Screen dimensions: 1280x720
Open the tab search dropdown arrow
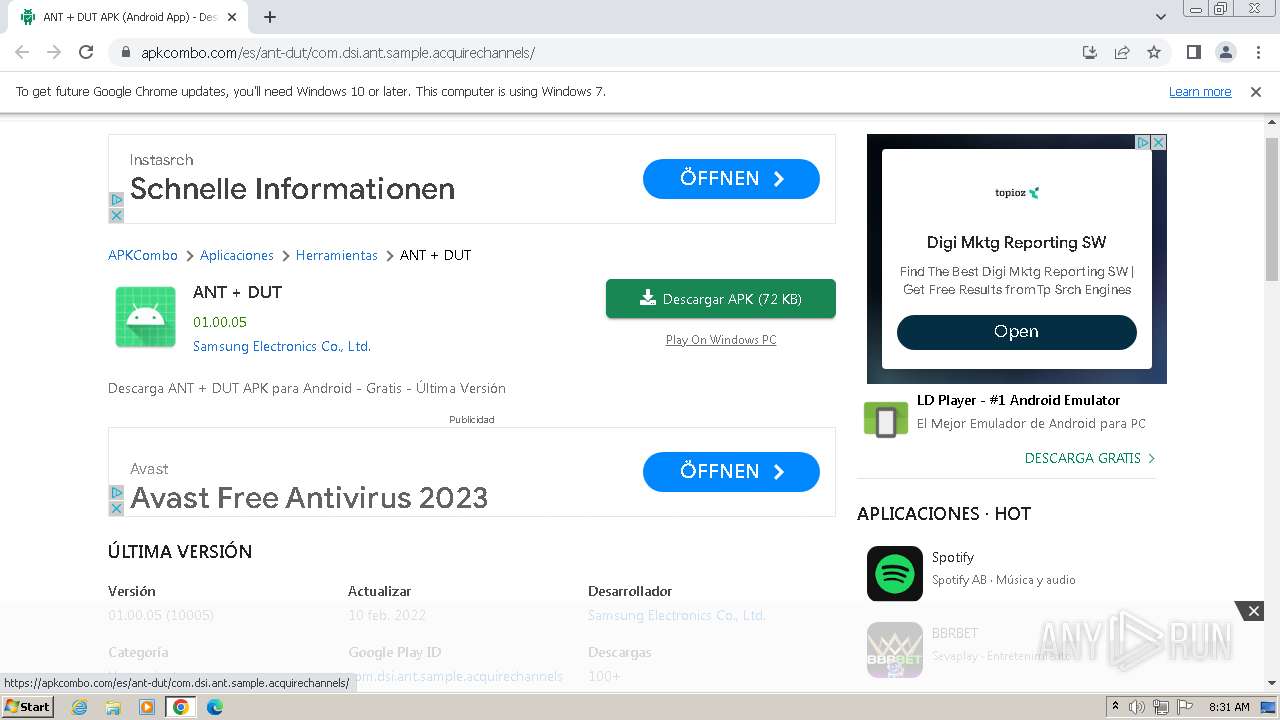(x=1161, y=17)
